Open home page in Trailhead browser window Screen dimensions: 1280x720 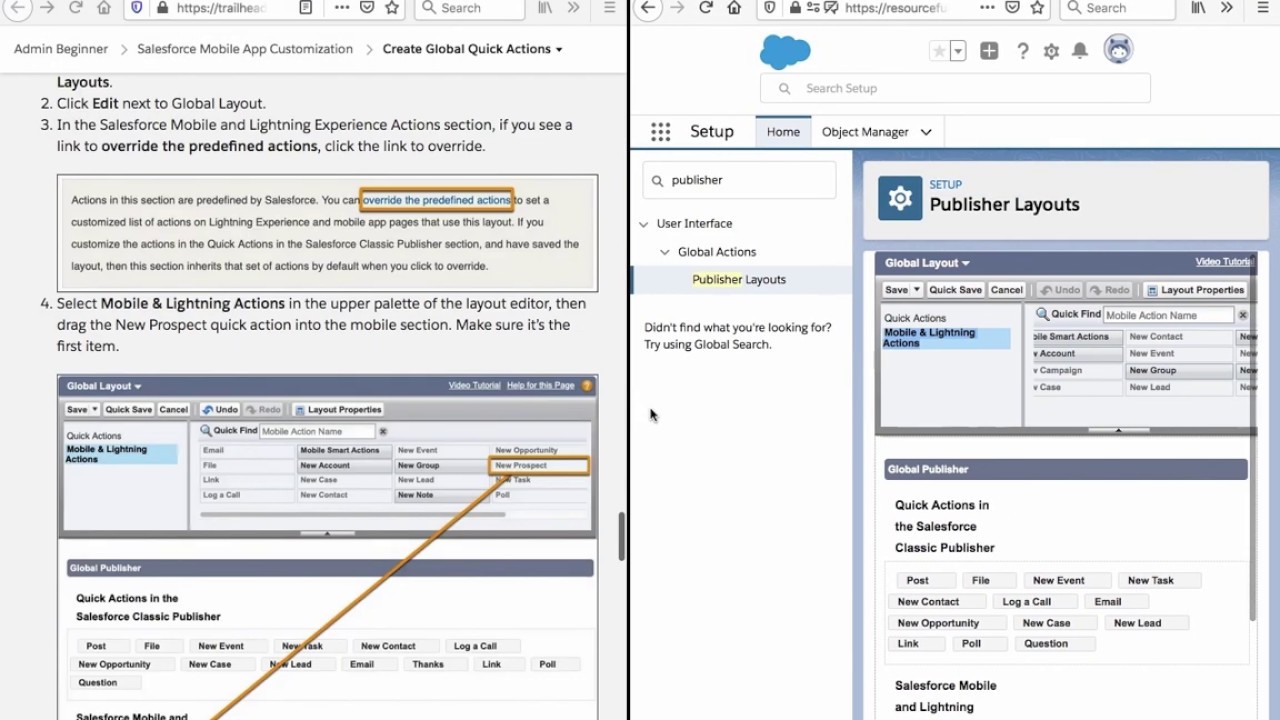click(104, 8)
